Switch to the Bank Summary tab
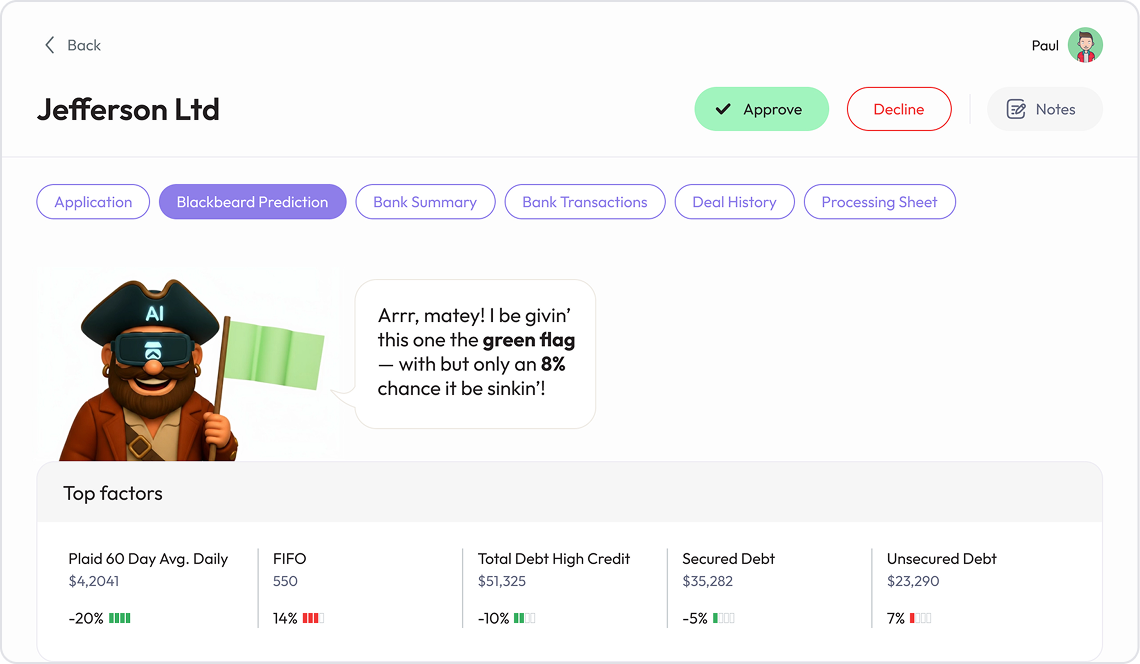 click(425, 201)
